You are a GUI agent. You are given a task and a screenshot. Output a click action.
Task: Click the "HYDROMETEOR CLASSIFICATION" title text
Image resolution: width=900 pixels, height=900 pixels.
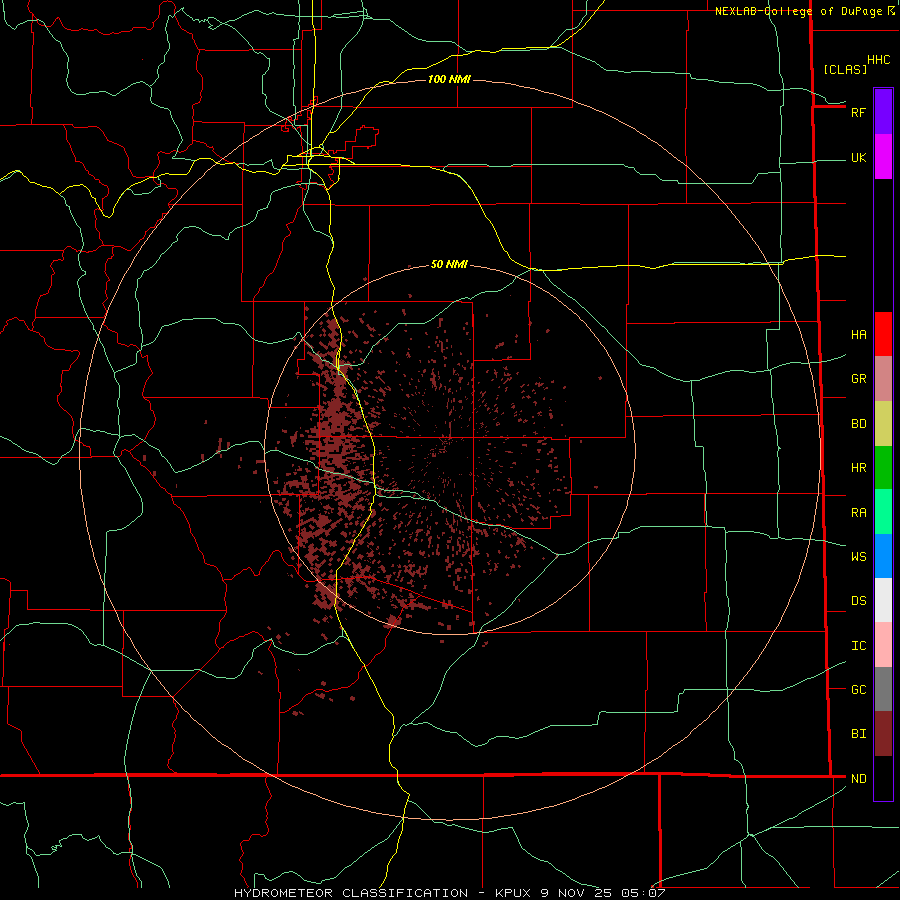[x=351, y=893]
